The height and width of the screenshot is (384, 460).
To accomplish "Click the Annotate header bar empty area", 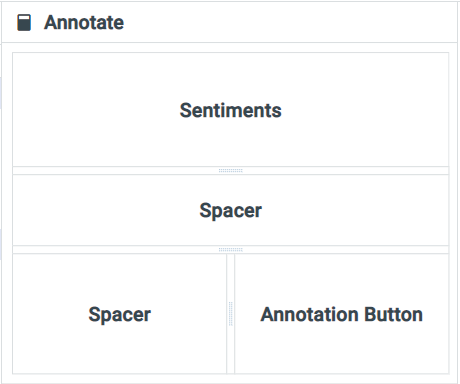I will (x=290, y=23).
